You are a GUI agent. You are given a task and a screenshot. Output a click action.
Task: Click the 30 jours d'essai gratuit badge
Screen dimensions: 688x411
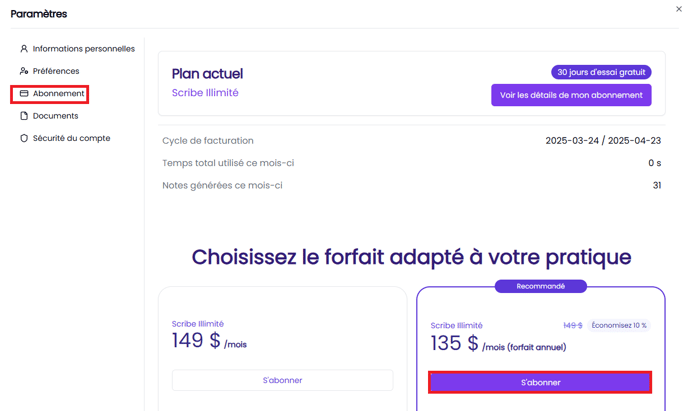[x=601, y=72]
